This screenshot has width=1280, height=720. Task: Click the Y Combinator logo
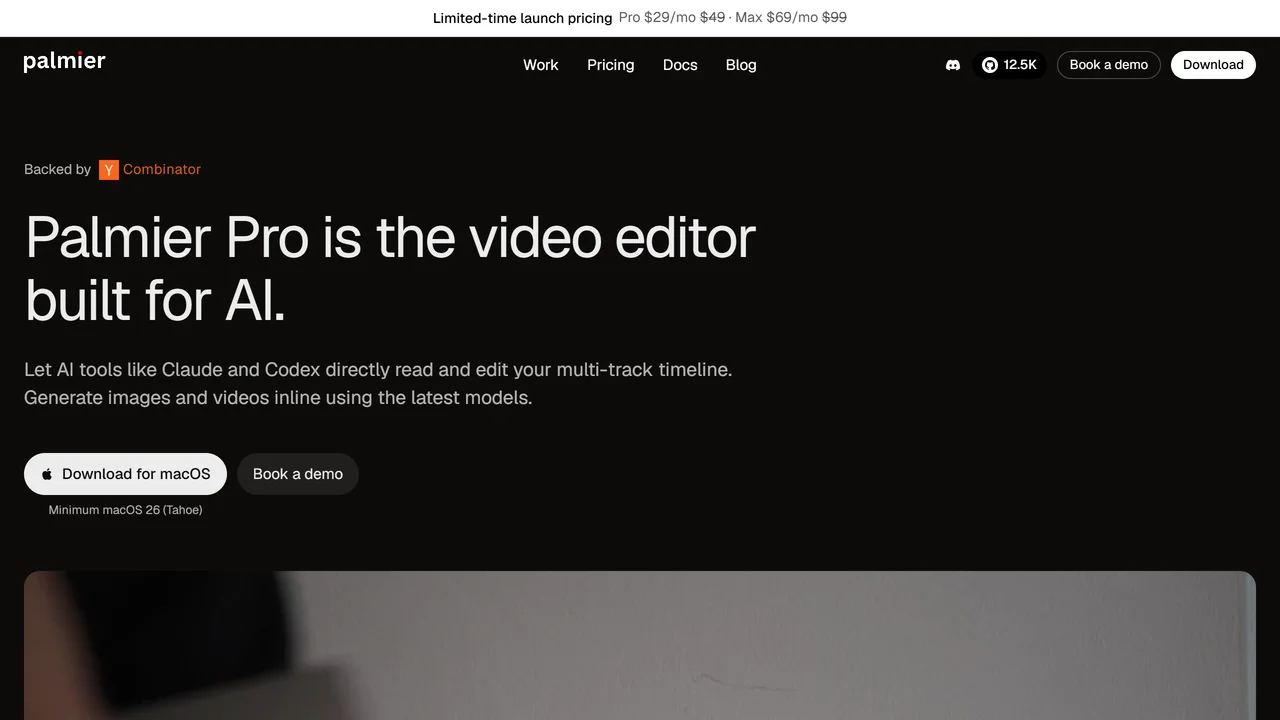(x=109, y=170)
